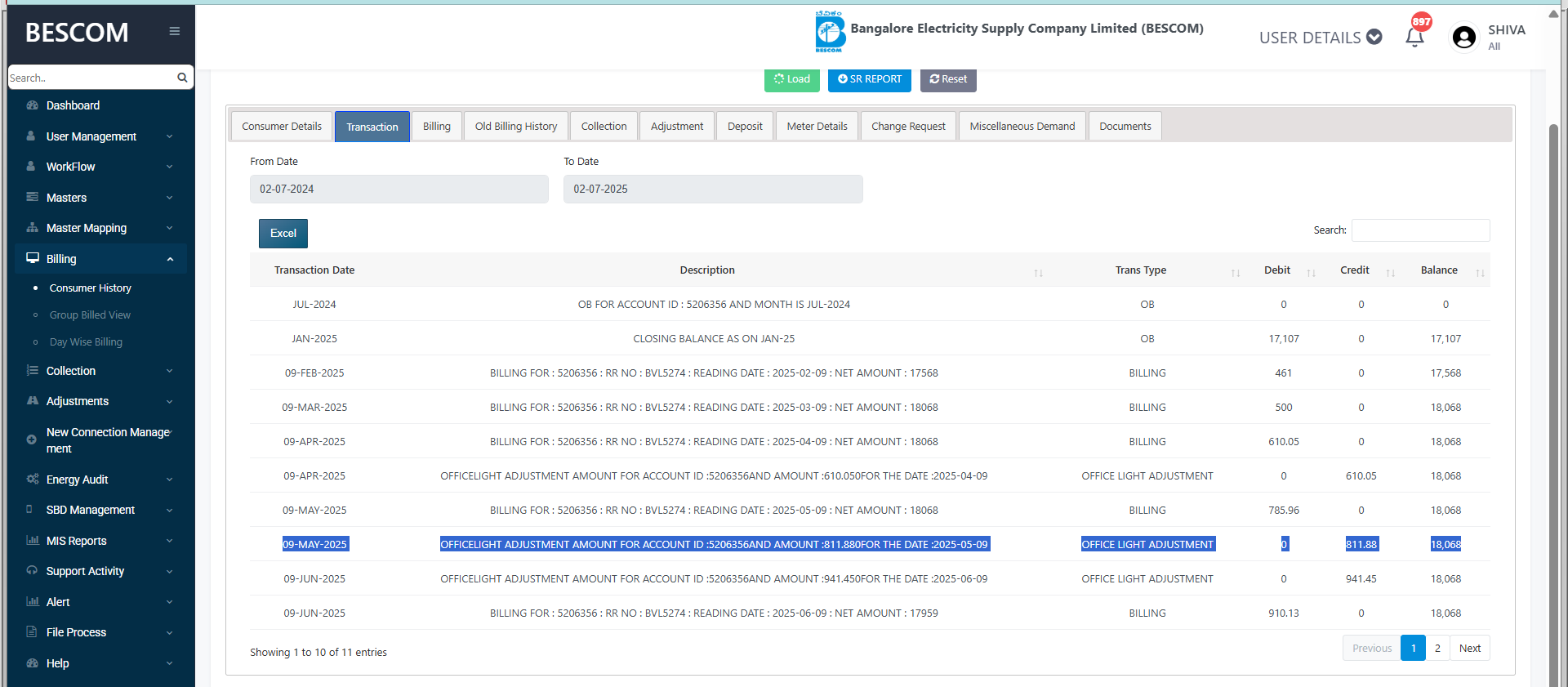Screen dimensions: 1568x687
Task: Click the Masters sidebar icon
Action: pos(33,197)
